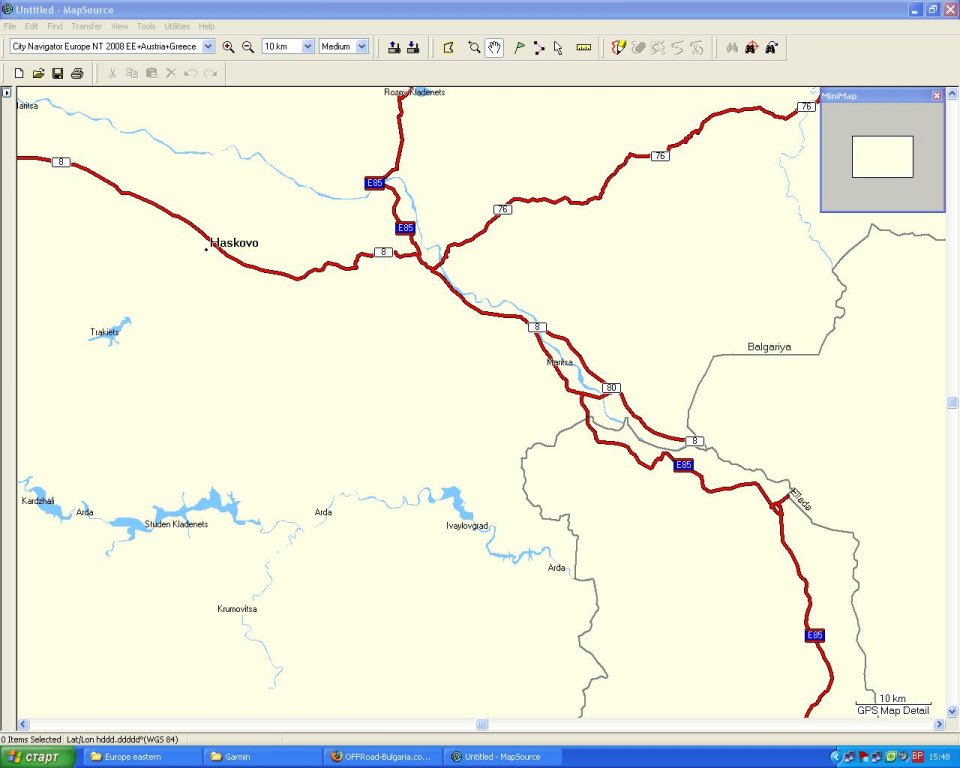Click Untitled - MapSource taskbar button
The image size is (960, 768).
point(501,757)
